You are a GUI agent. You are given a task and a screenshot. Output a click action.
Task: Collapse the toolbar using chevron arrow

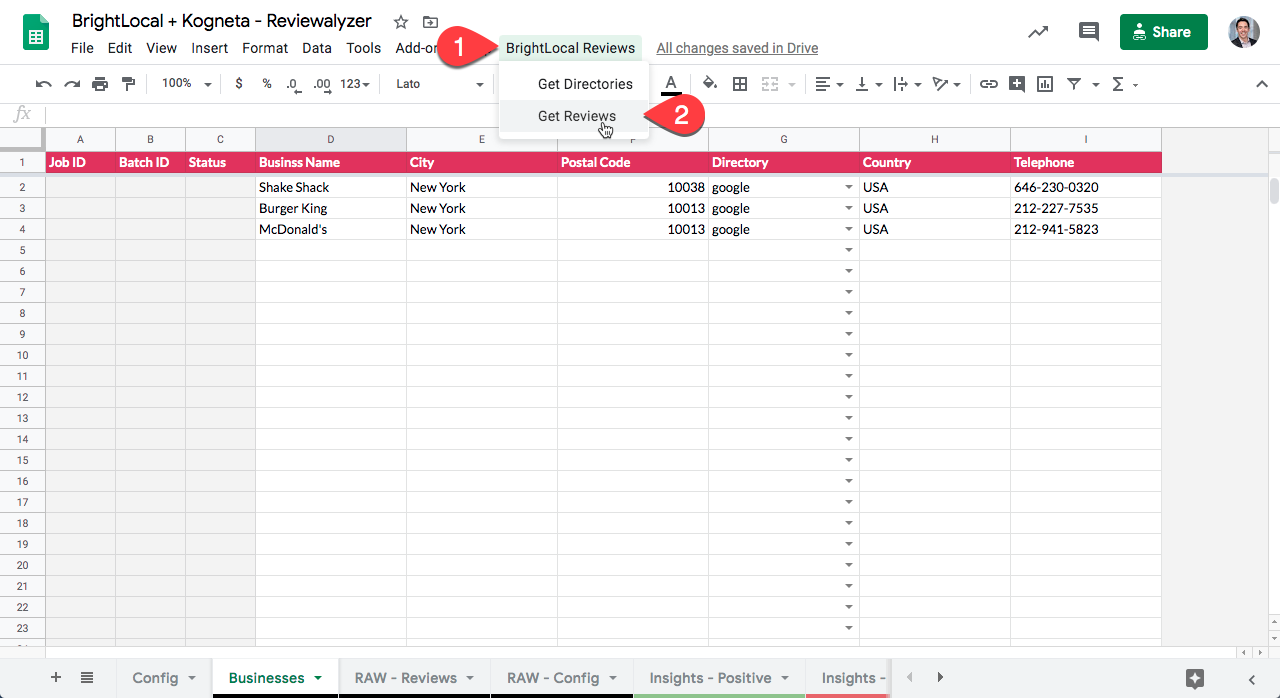tap(1262, 84)
